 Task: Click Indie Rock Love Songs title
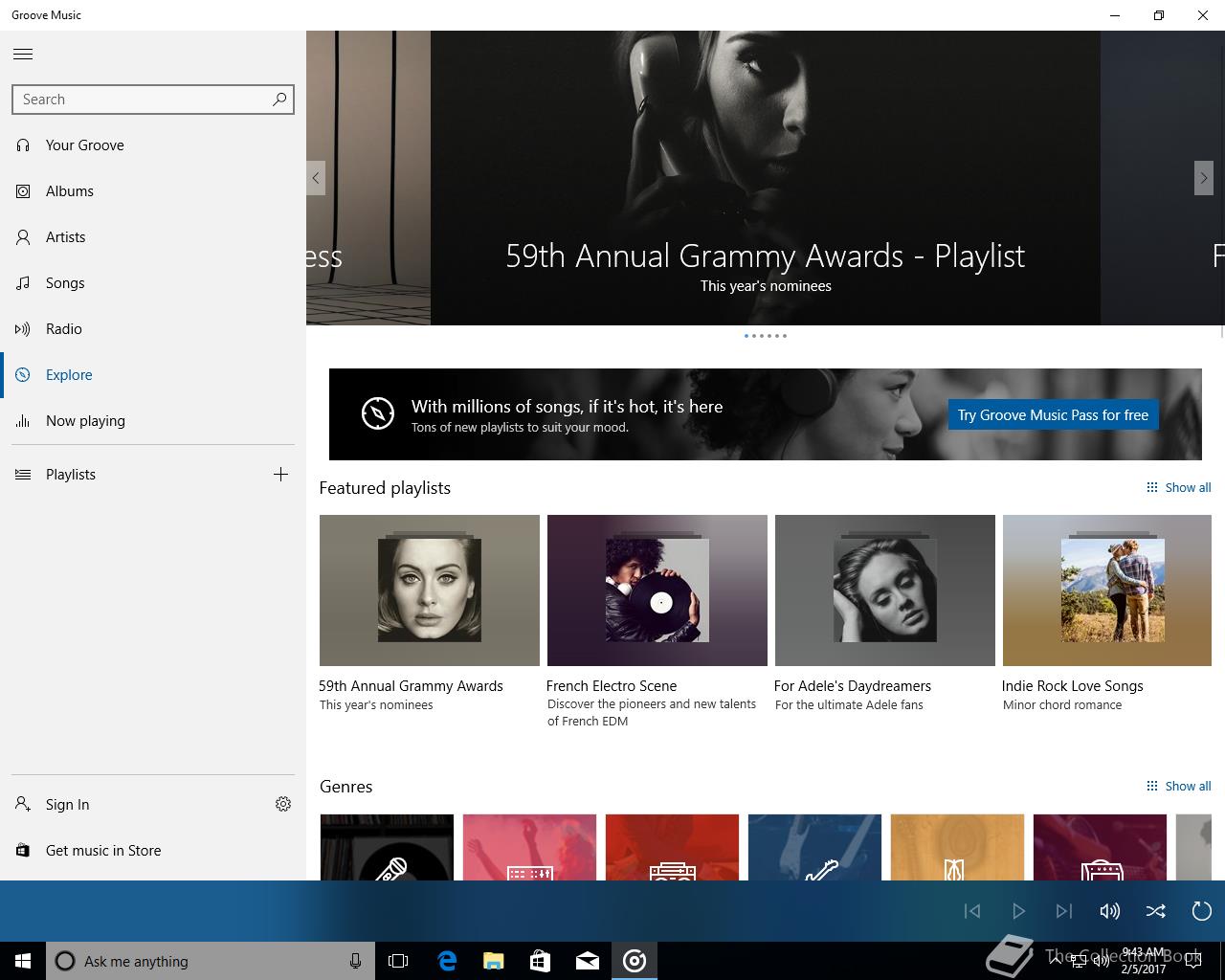[1073, 686]
